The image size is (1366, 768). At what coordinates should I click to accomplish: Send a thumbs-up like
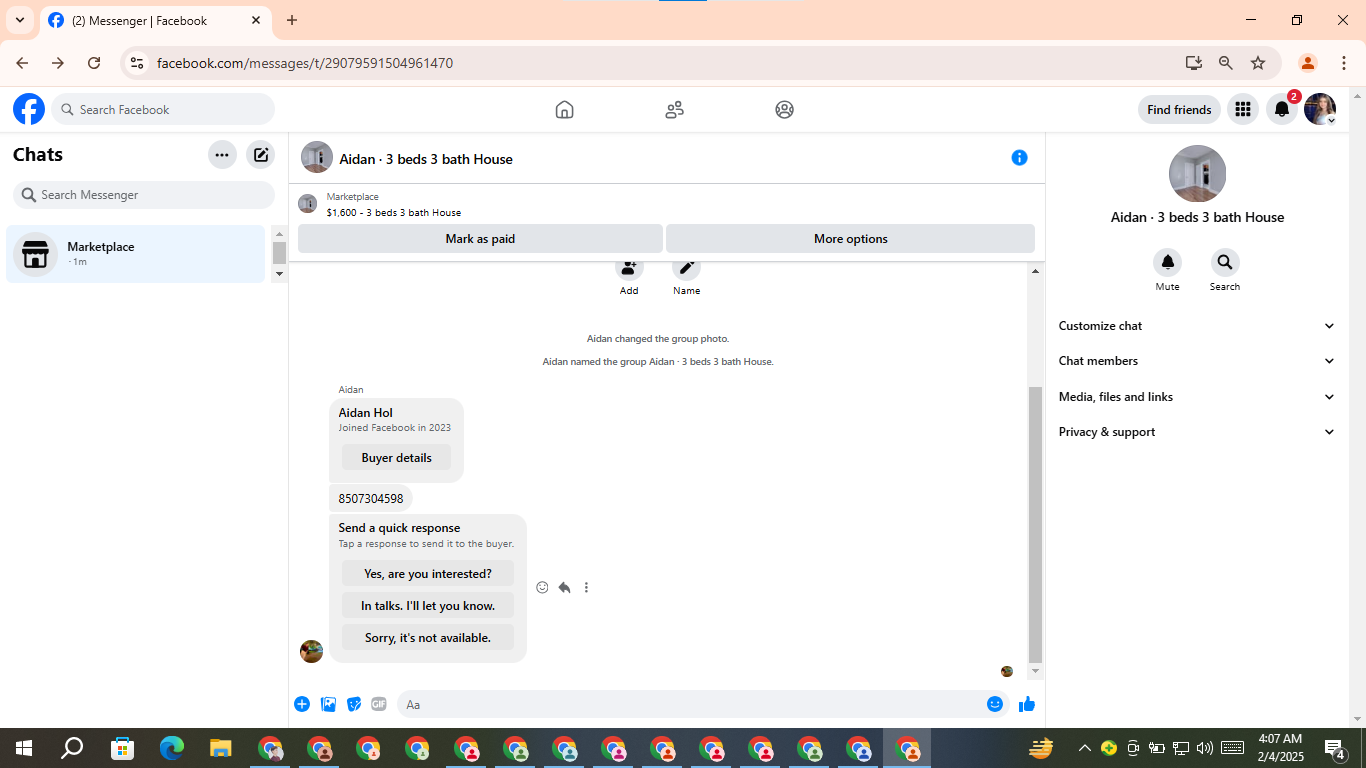point(1027,704)
